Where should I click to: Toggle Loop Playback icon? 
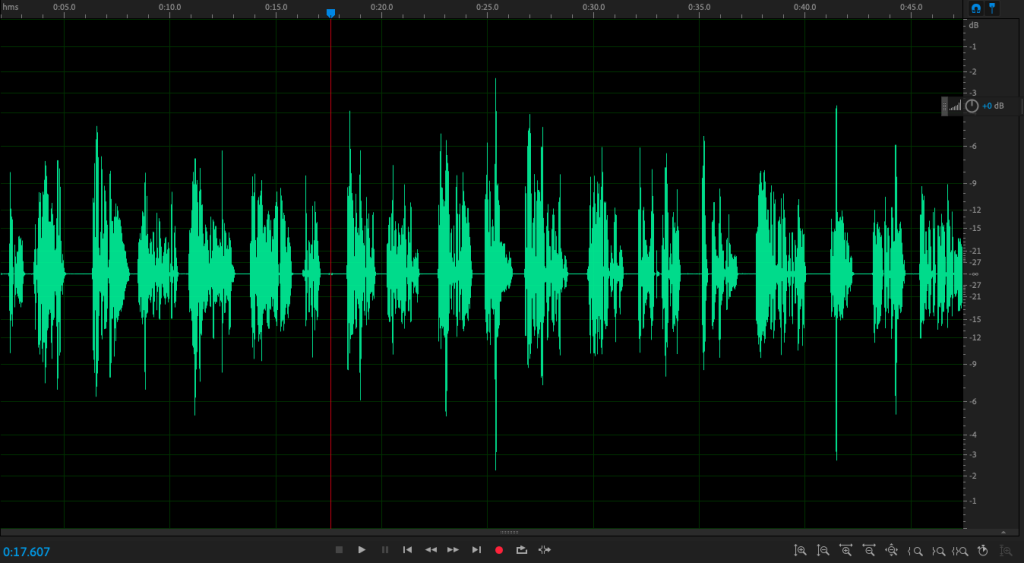pyautogui.click(x=521, y=550)
